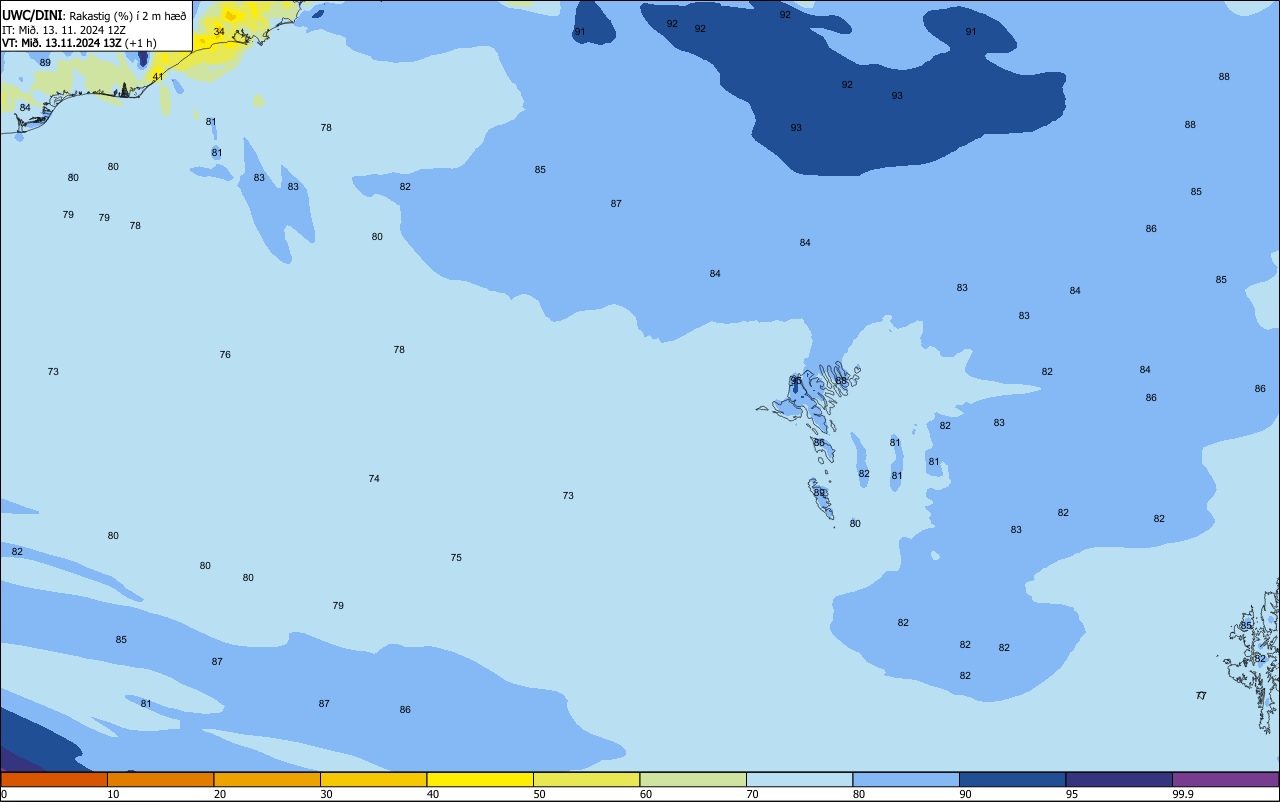Viewport: 1280px width, 802px height.
Task: Click the '34' humidity value on the map
Action: pos(219,32)
